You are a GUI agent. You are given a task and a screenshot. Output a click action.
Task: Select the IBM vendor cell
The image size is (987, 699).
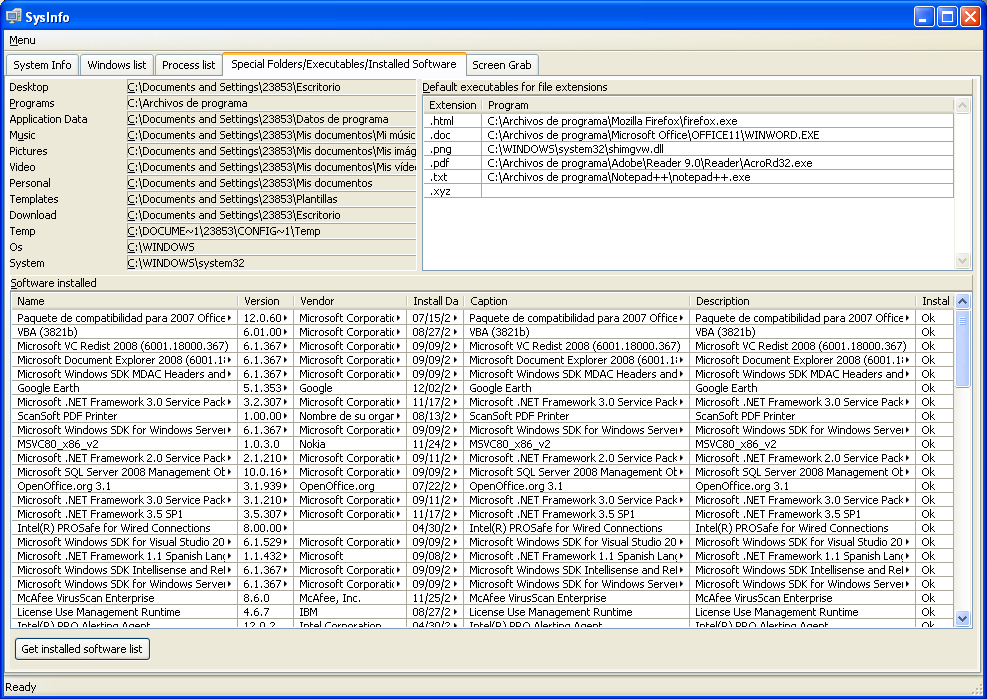tap(350, 612)
